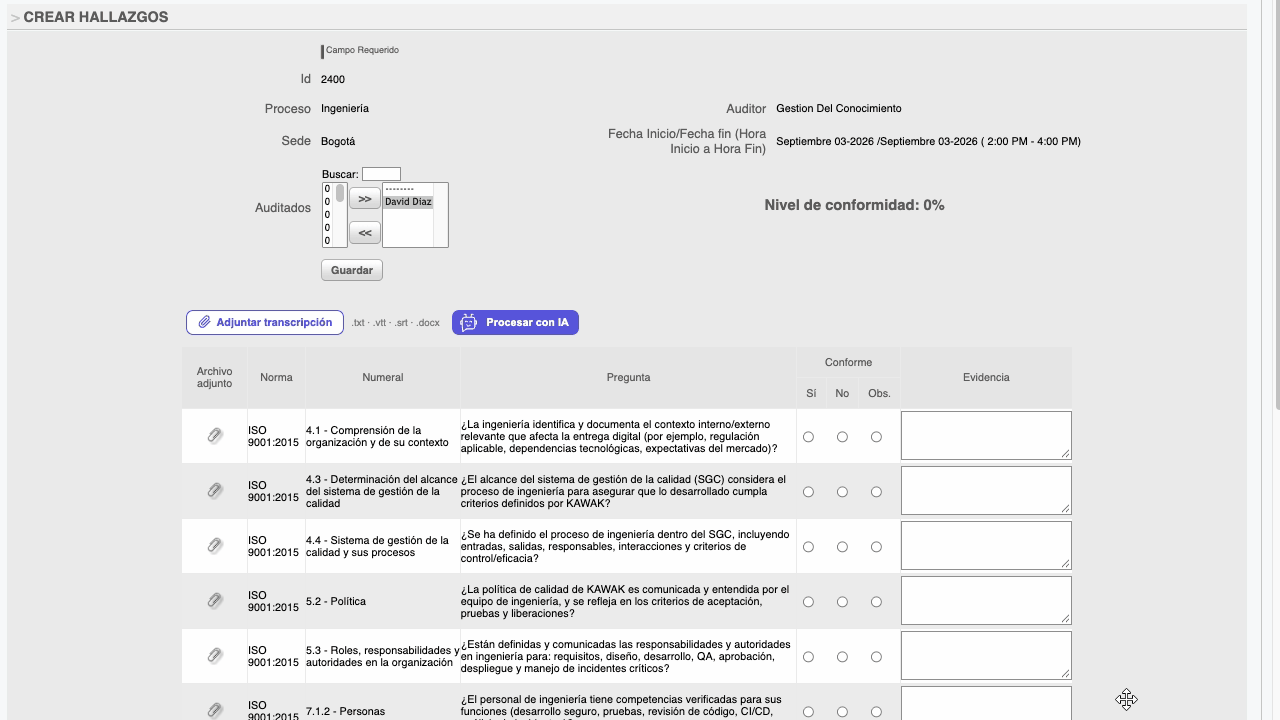Select Obs. option for numeral 4.3 row
1280x720 pixels.
(876, 492)
